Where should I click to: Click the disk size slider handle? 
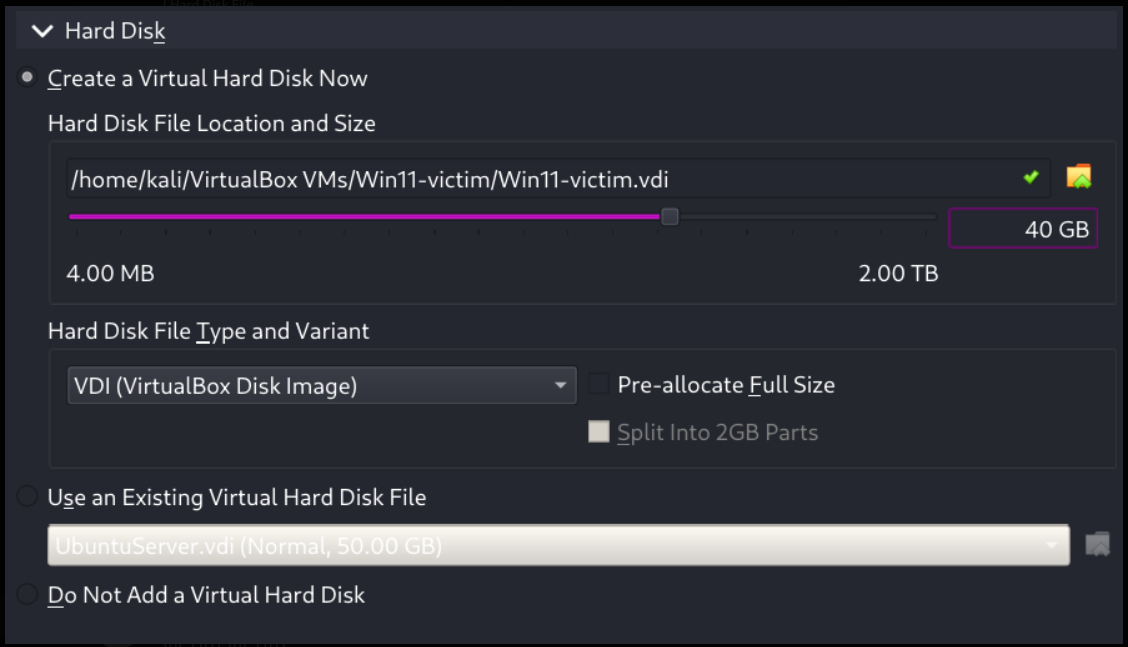click(670, 216)
